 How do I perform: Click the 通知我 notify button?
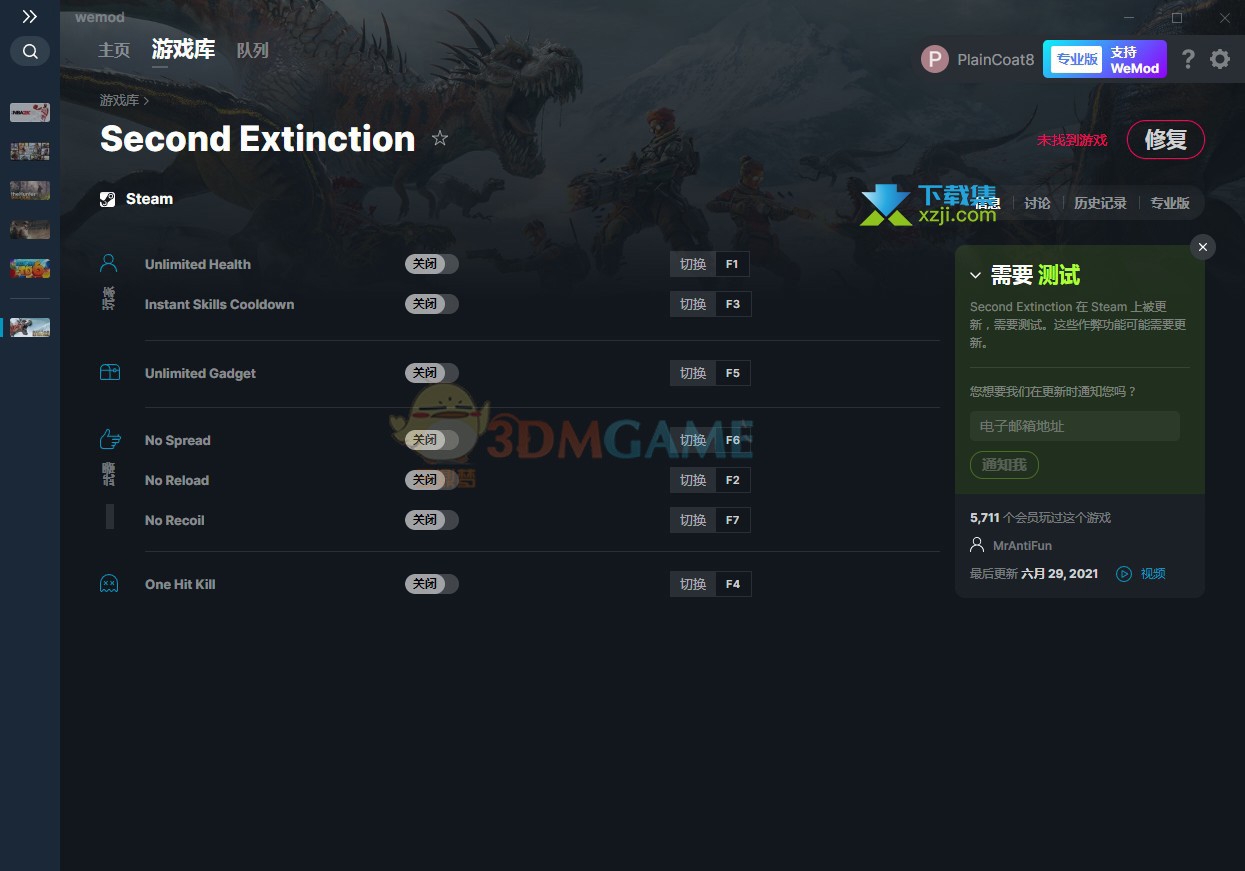(x=1004, y=465)
